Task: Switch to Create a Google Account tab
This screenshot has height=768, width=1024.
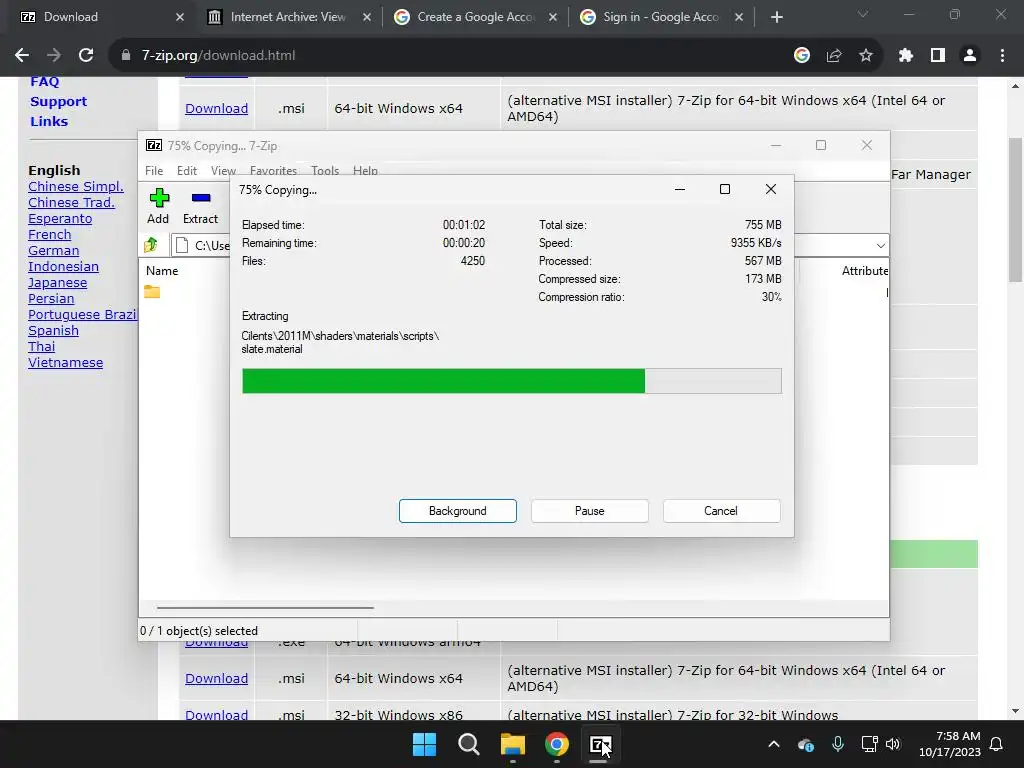Action: coord(475,17)
